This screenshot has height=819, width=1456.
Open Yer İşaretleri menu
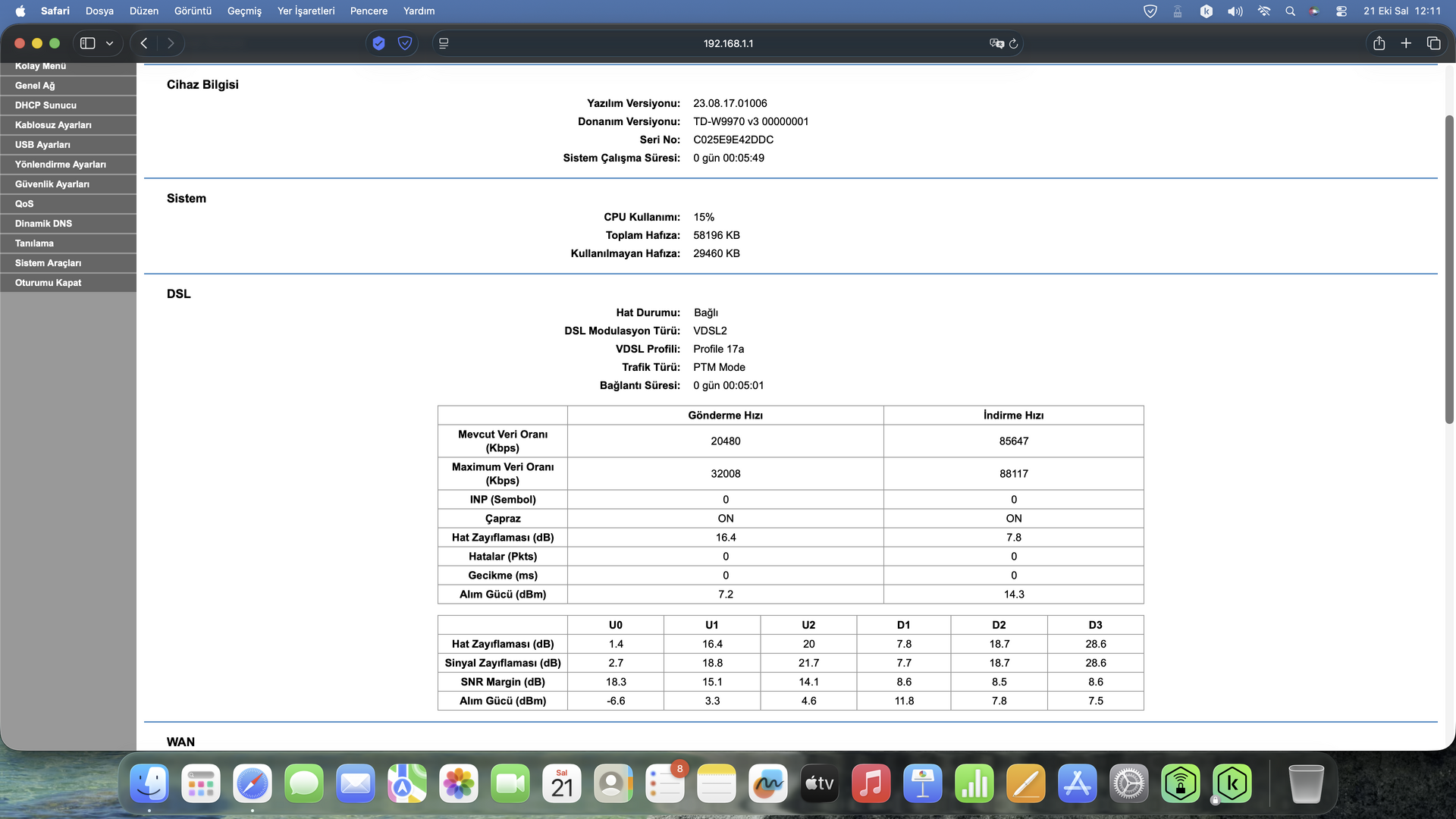pyautogui.click(x=306, y=11)
